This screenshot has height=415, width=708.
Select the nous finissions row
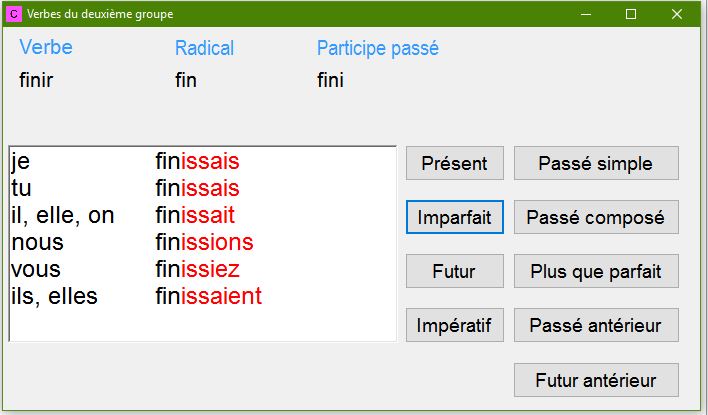202,242
